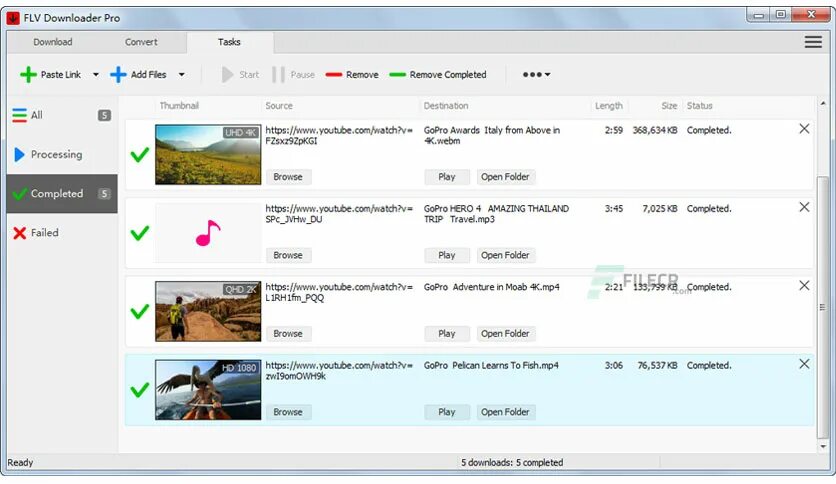Click the Ready status bar text
This screenshot has width=836, height=484.
pyautogui.click(x=20, y=463)
